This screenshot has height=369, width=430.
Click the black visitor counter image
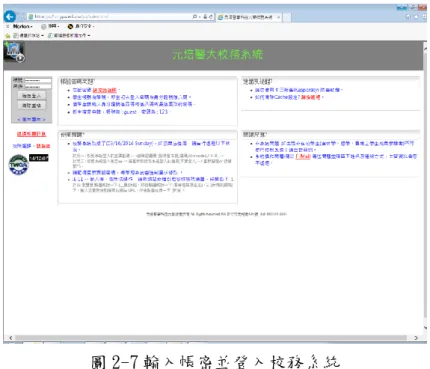click(x=39, y=158)
